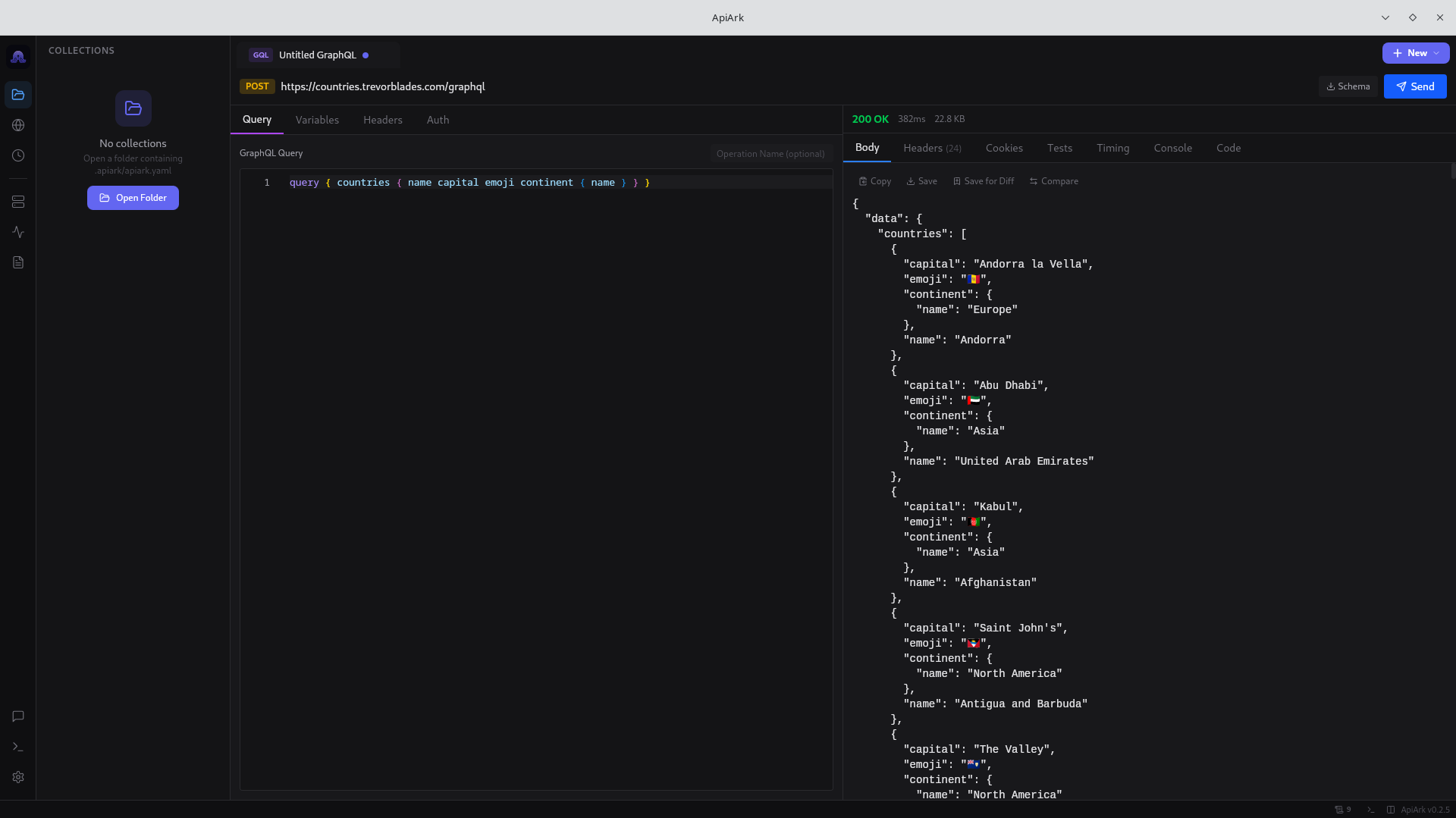
Task: Open Settings gear icon in sidebar
Action: pyautogui.click(x=18, y=777)
